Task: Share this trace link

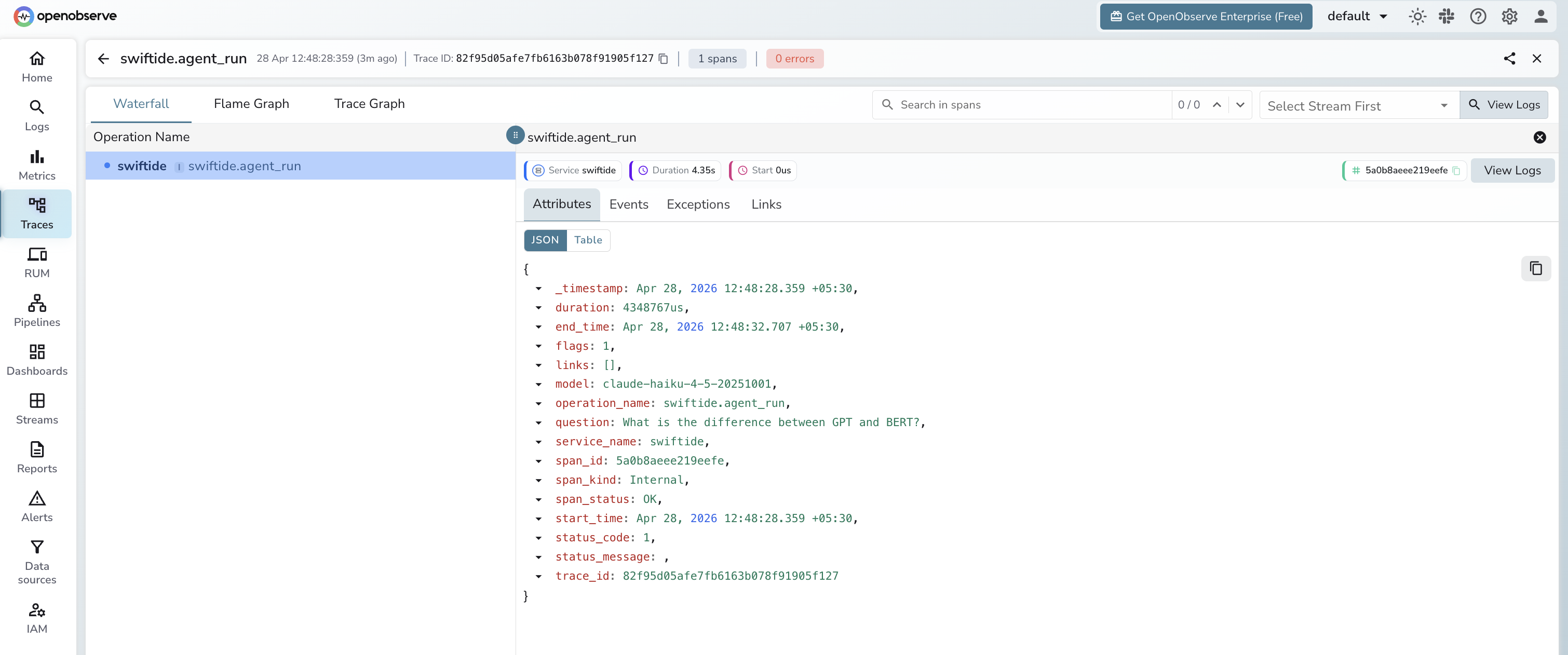Action: [x=1509, y=59]
